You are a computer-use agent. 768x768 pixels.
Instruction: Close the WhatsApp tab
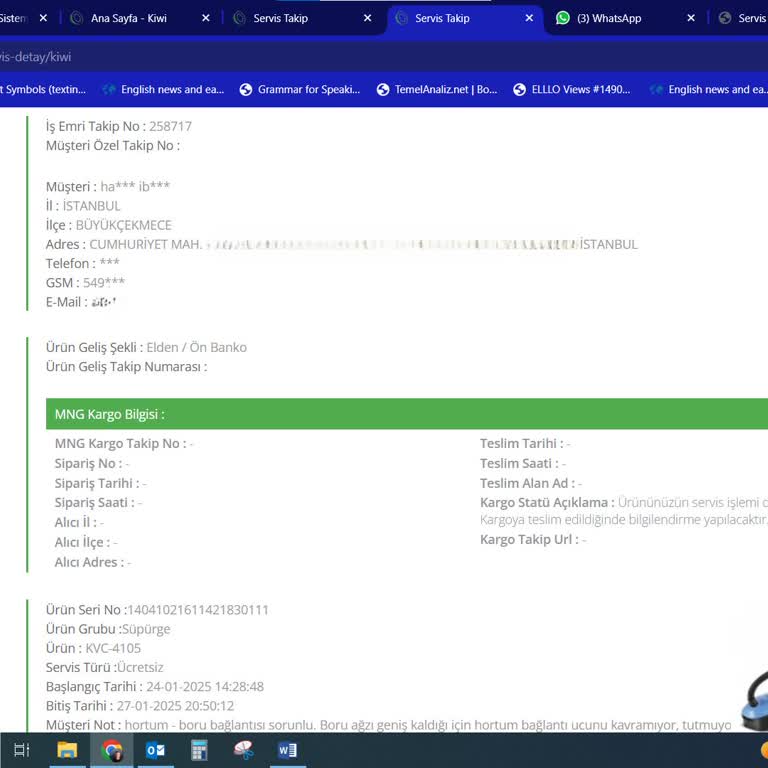691,18
